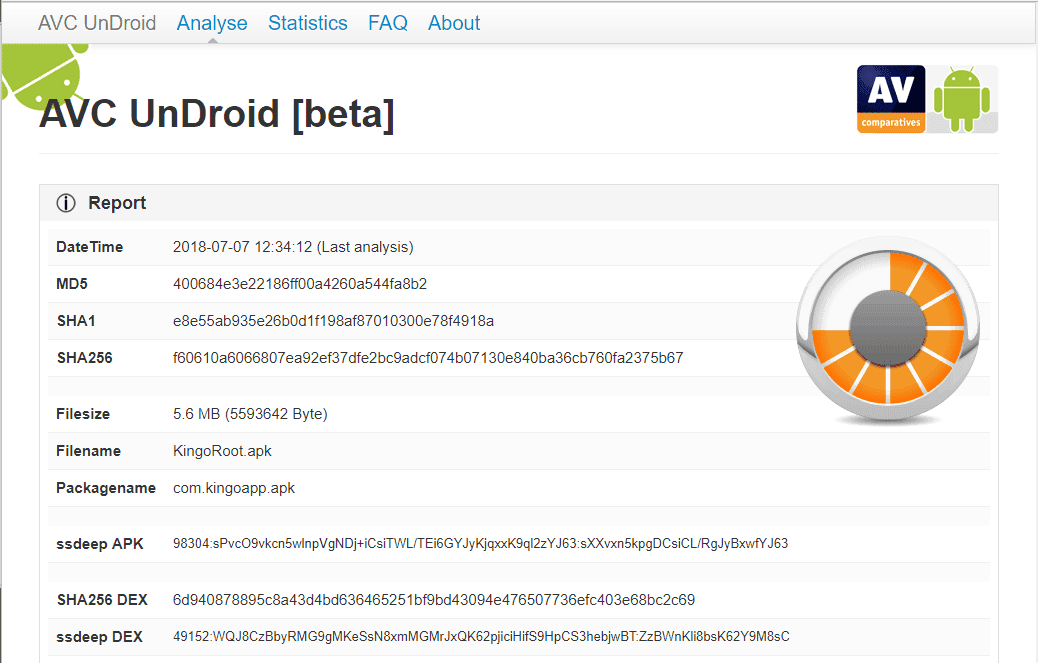Open the Analyse tab
The height and width of the screenshot is (663, 1038).
pos(212,23)
